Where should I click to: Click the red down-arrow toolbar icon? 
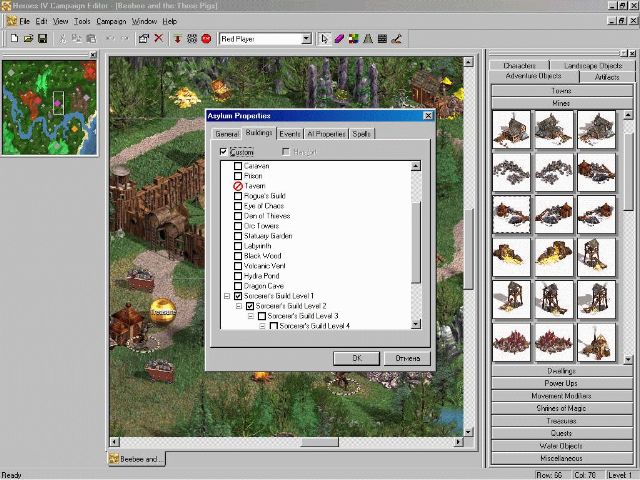click(177, 39)
